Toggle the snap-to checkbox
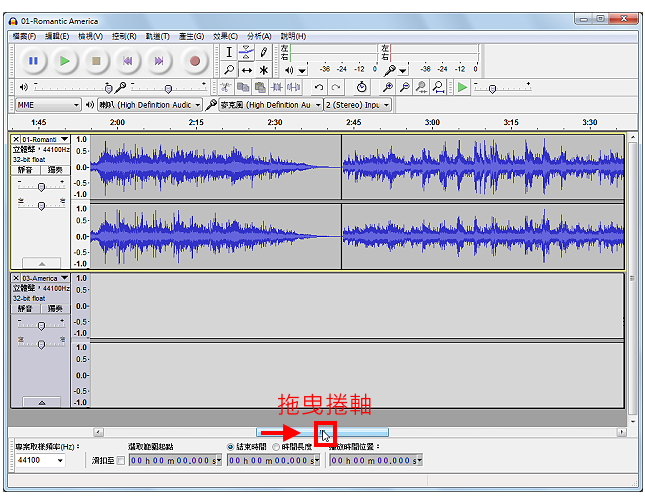The width and height of the screenshot is (645, 503). 121,461
